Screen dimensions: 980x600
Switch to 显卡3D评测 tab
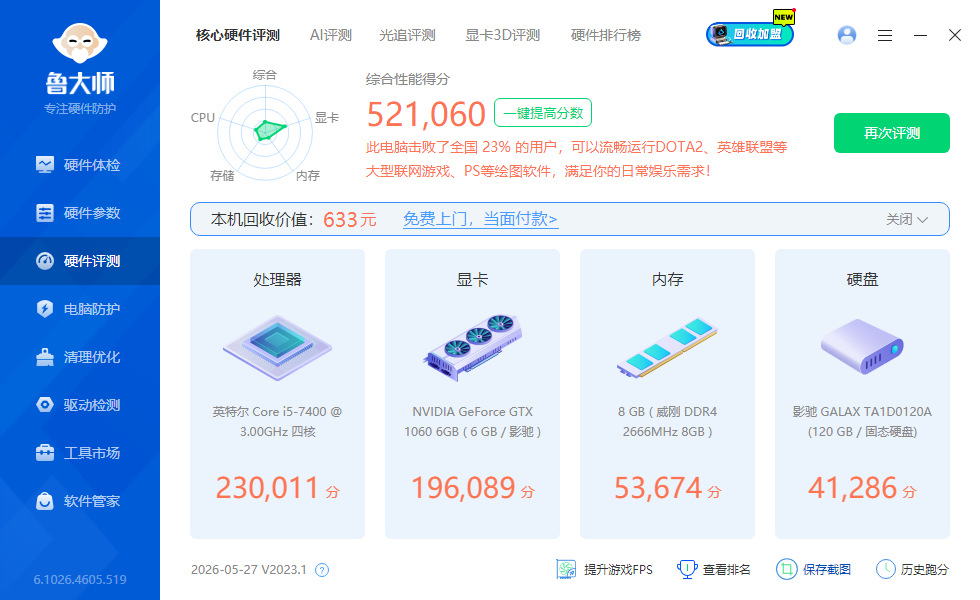[x=502, y=35]
